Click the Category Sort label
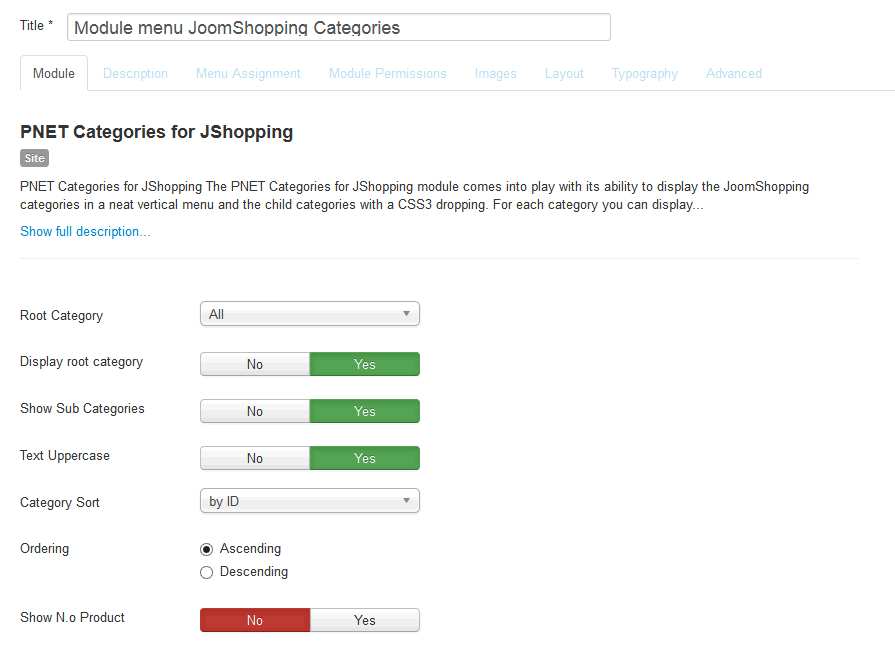This screenshot has width=895, height=657. 60,502
